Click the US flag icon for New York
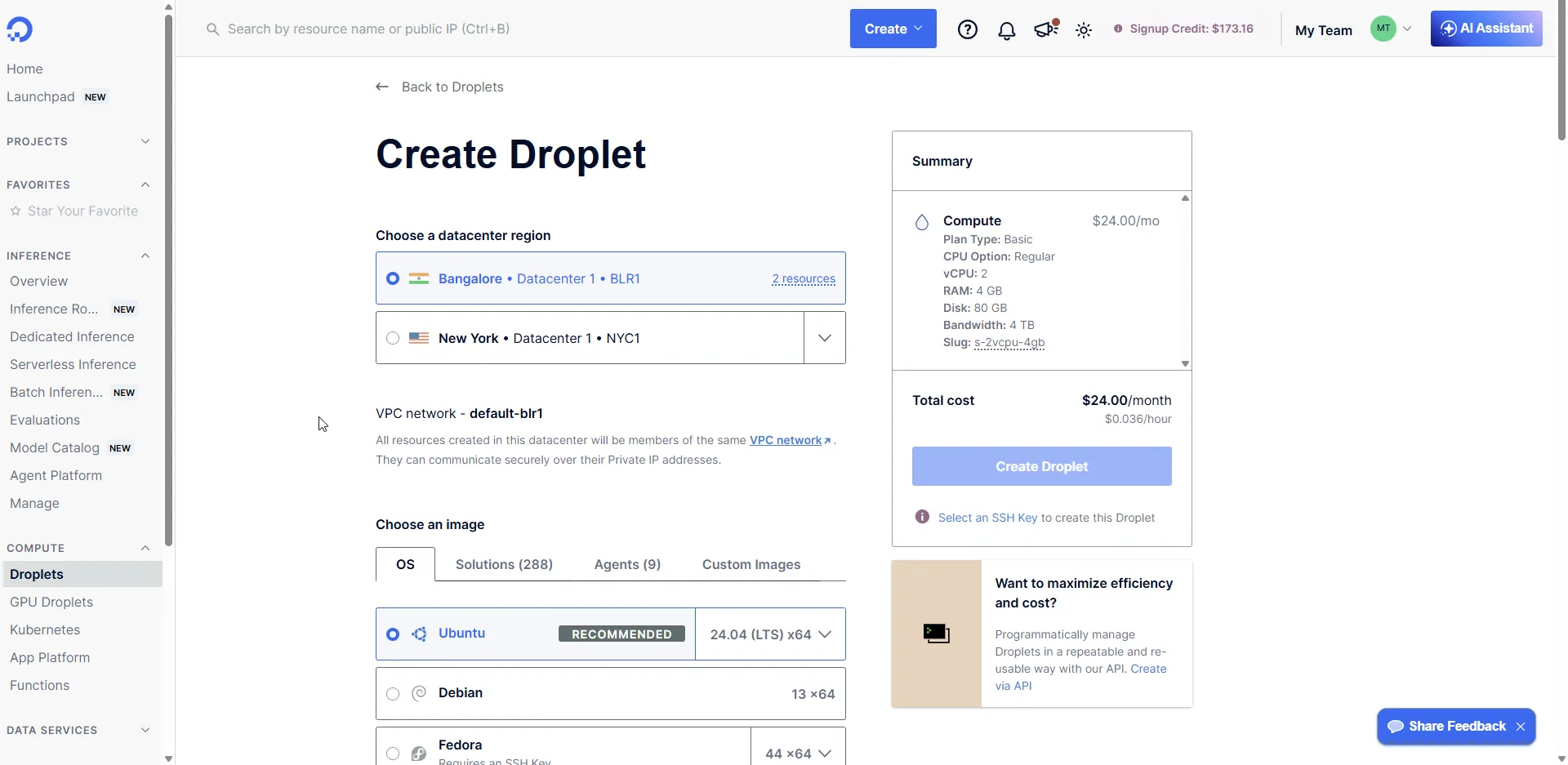Viewport: 1568px width, 765px height. tap(419, 338)
